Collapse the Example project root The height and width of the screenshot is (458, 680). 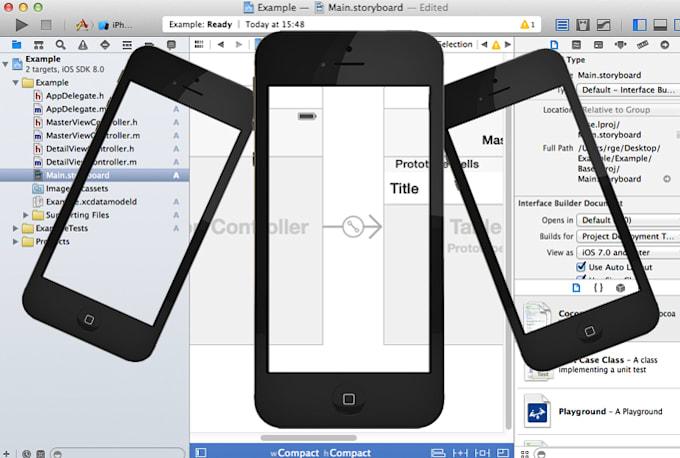(x=5, y=64)
